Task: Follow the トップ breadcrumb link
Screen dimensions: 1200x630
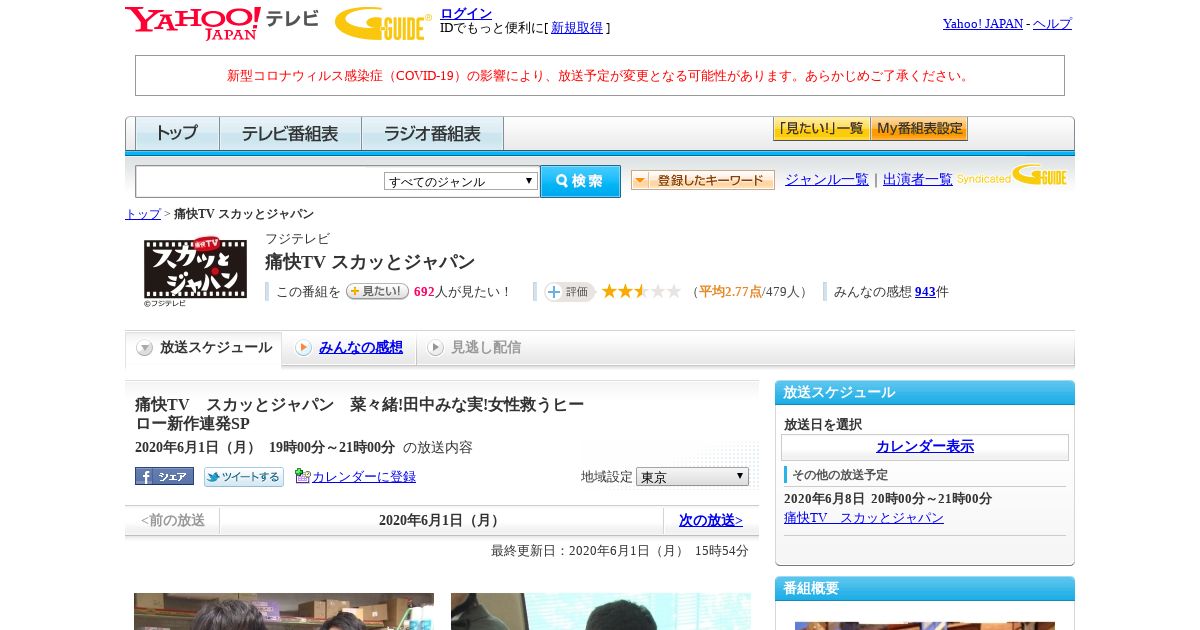Action: click(143, 214)
